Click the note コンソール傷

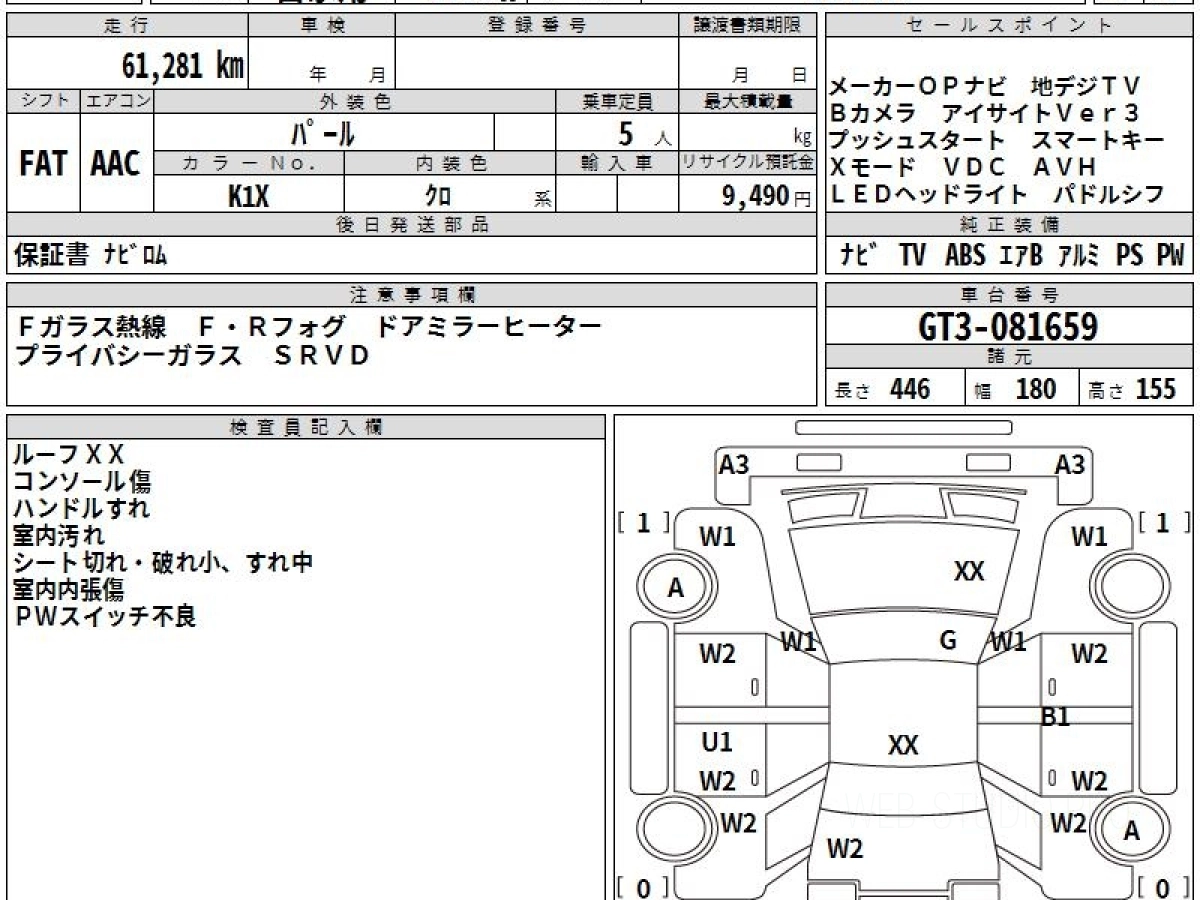(82, 482)
